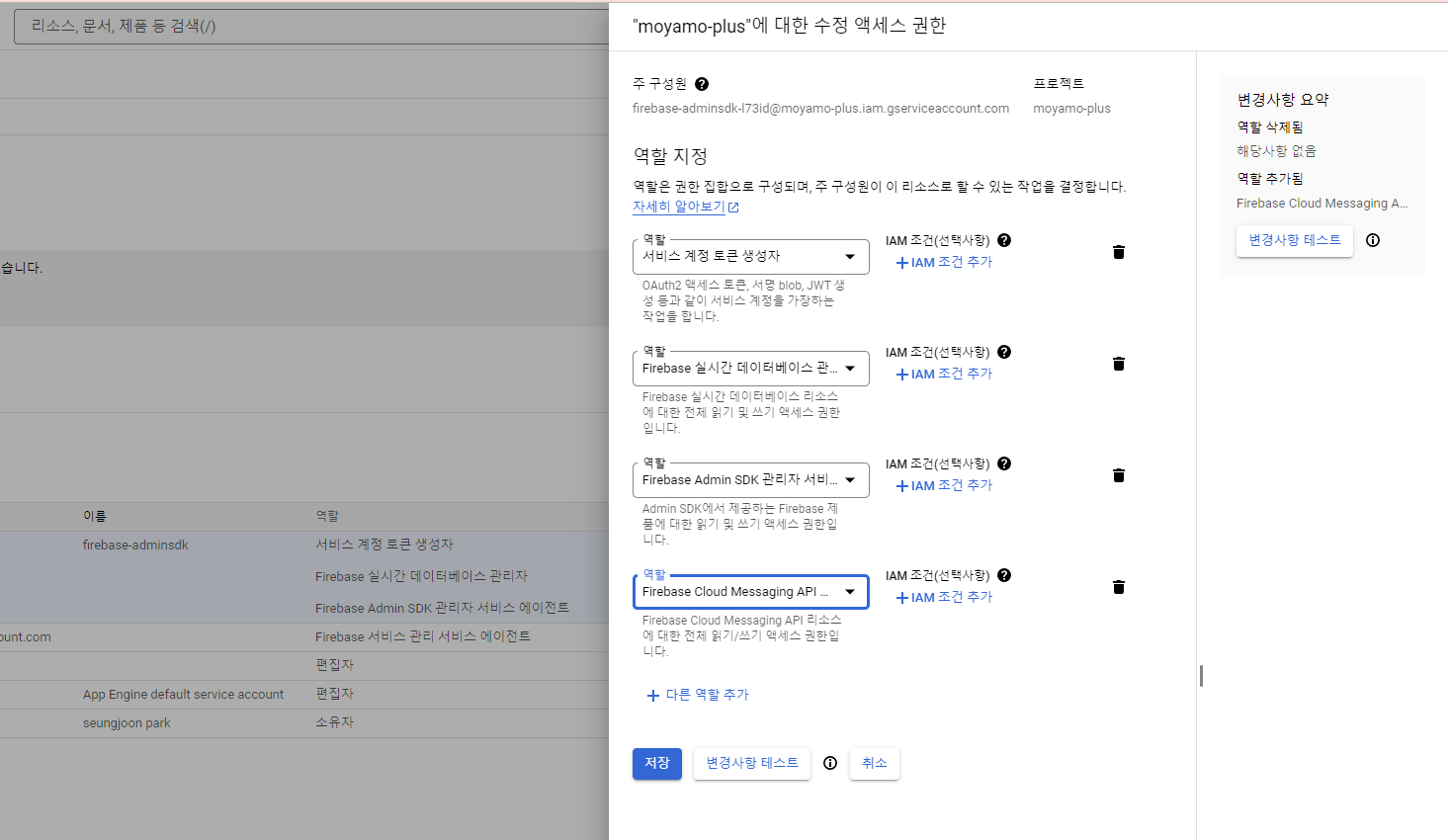Open the 서비스 계정 토큰 생성자 role dropdown
The image size is (1448, 840).
(751, 257)
